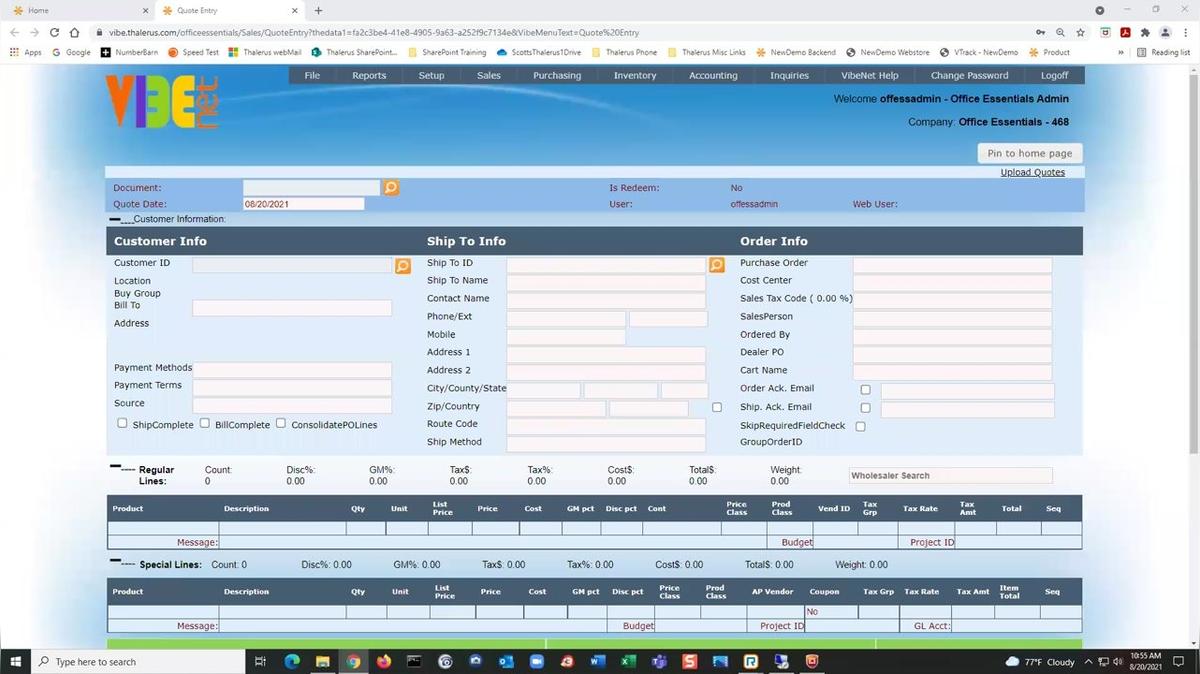1200x674 pixels.
Task: Toggle the Order Ack. Email checkbox
Action: click(865, 390)
